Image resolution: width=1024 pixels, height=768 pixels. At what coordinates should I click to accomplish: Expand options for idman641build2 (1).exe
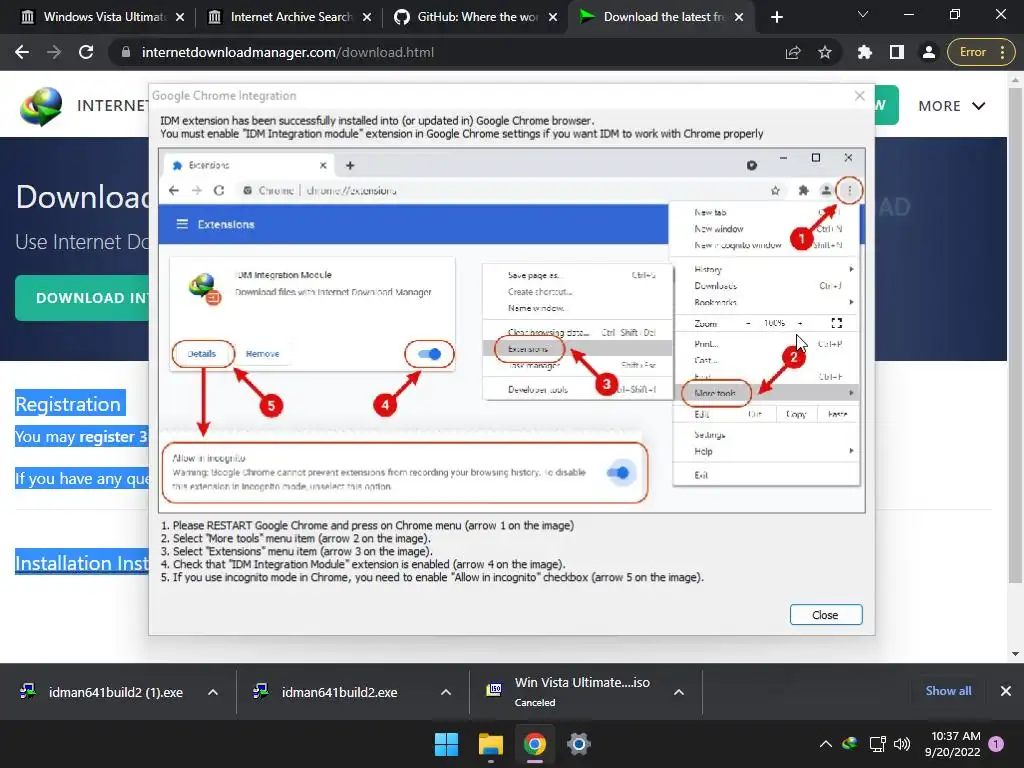(x=213, y=692)
